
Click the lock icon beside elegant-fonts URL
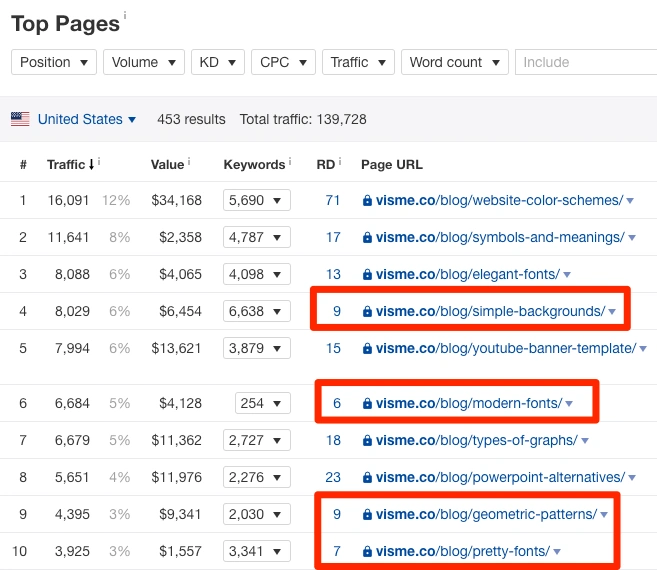click(x=367, y=274)
